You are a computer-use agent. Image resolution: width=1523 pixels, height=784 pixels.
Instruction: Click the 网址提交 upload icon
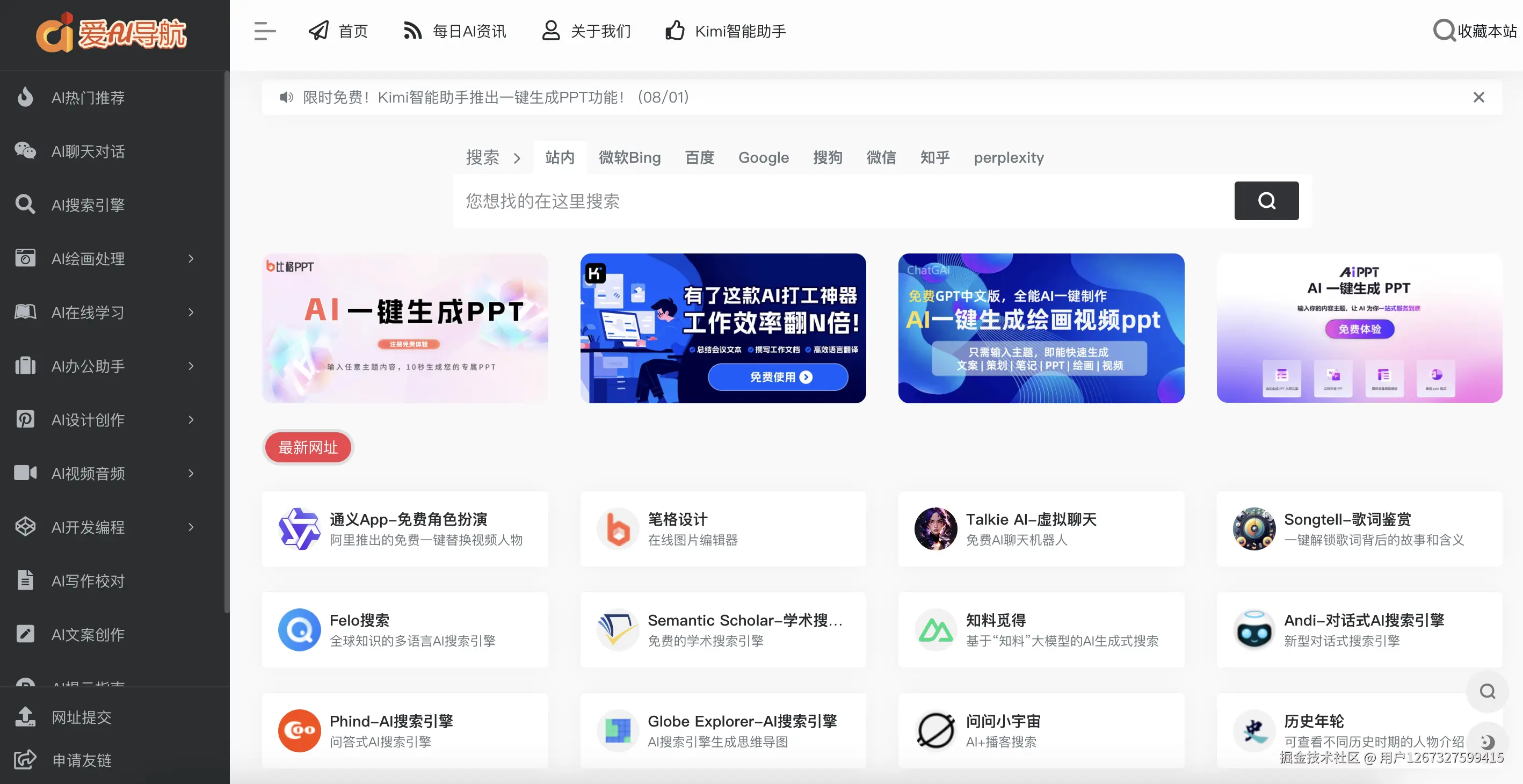click(x=25, y=716)
